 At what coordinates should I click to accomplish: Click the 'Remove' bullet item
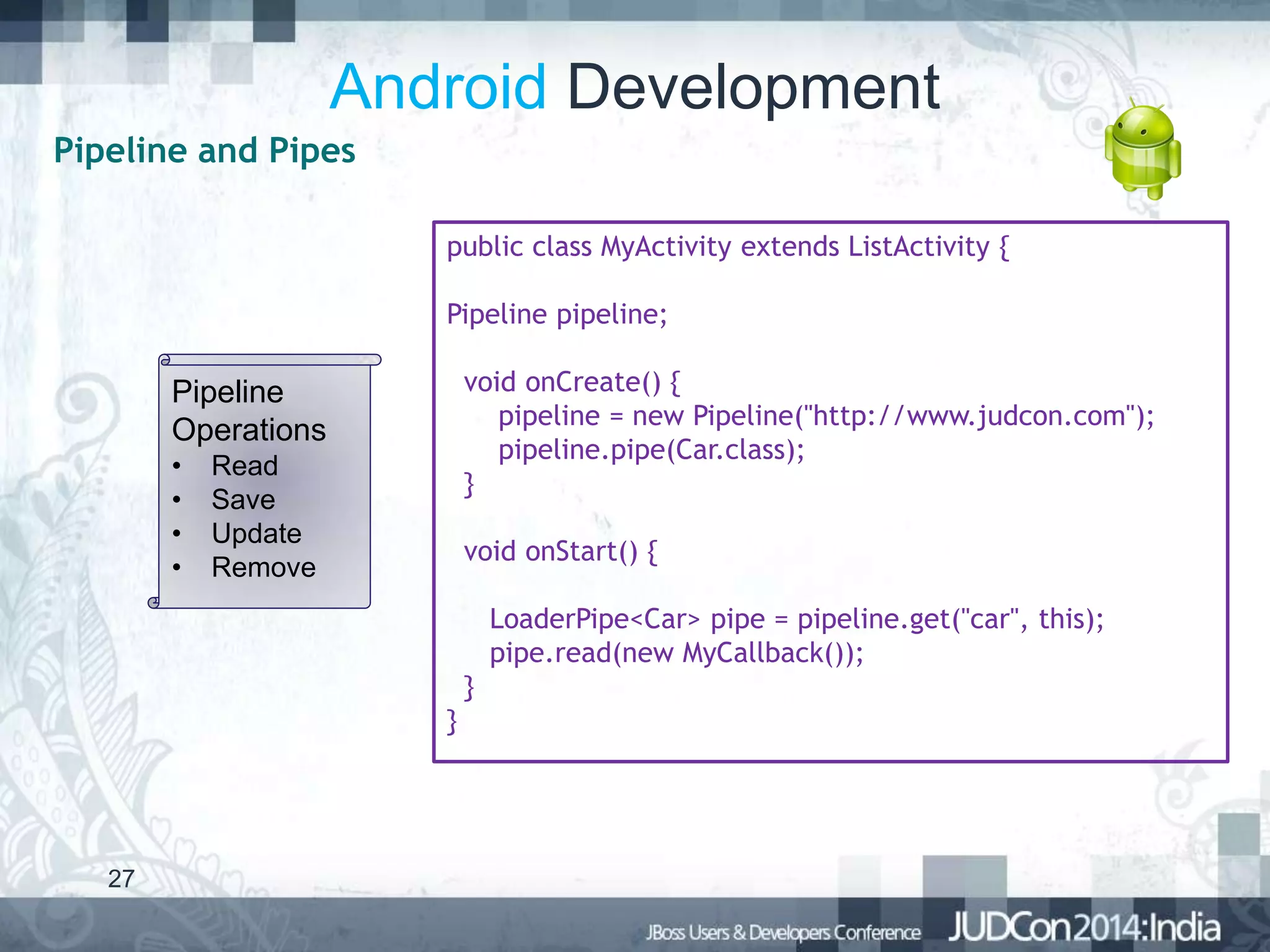click(x=264, y=567)
